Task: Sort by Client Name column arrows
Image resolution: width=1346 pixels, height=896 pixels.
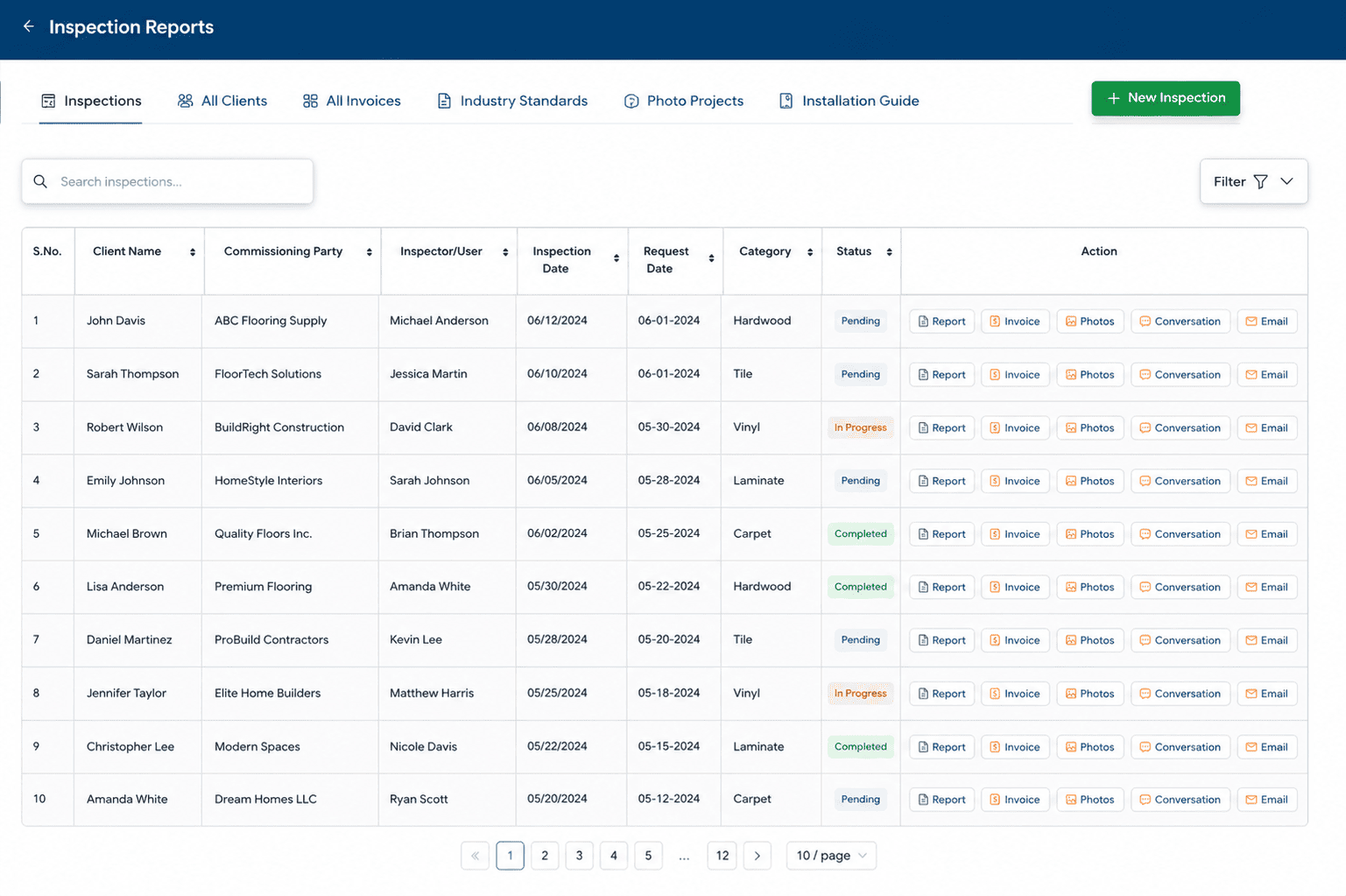Action: tap(193, 252)
